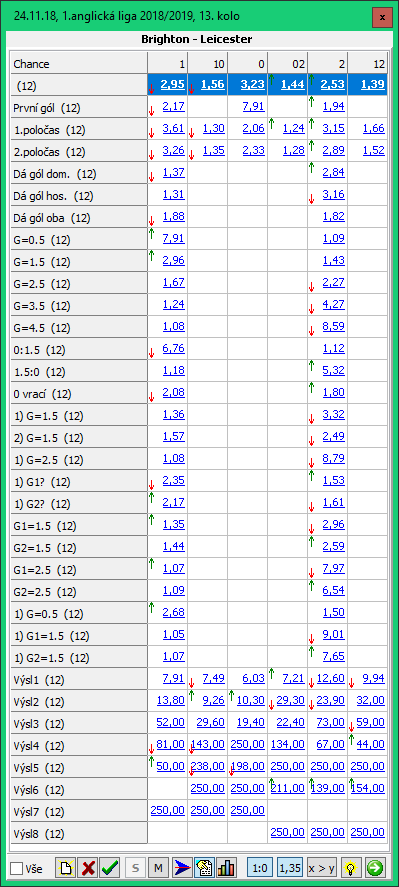Viewport: 399px width, 887px height.
Task: Click Výsl6 odds 154,00
Action: (369, 789)
